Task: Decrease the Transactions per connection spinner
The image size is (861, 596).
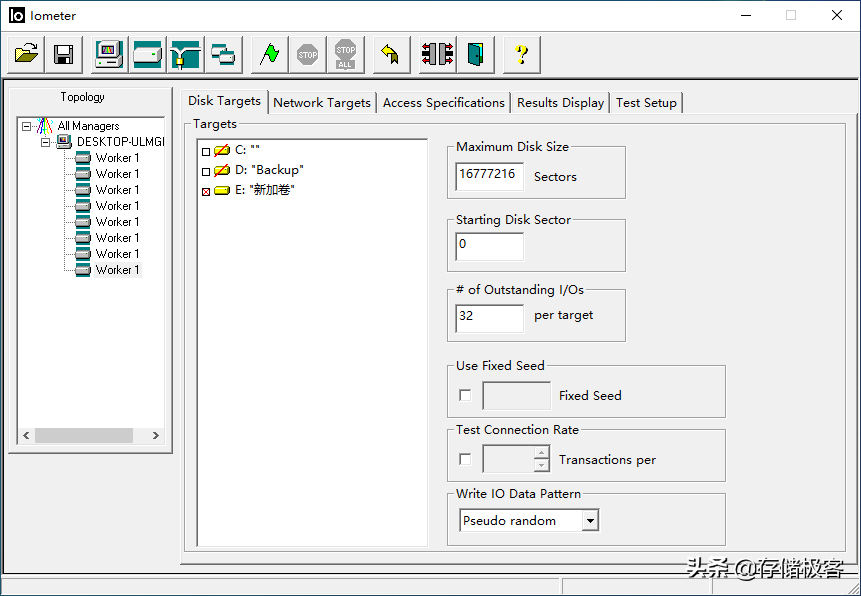Action: coord(541,465)
